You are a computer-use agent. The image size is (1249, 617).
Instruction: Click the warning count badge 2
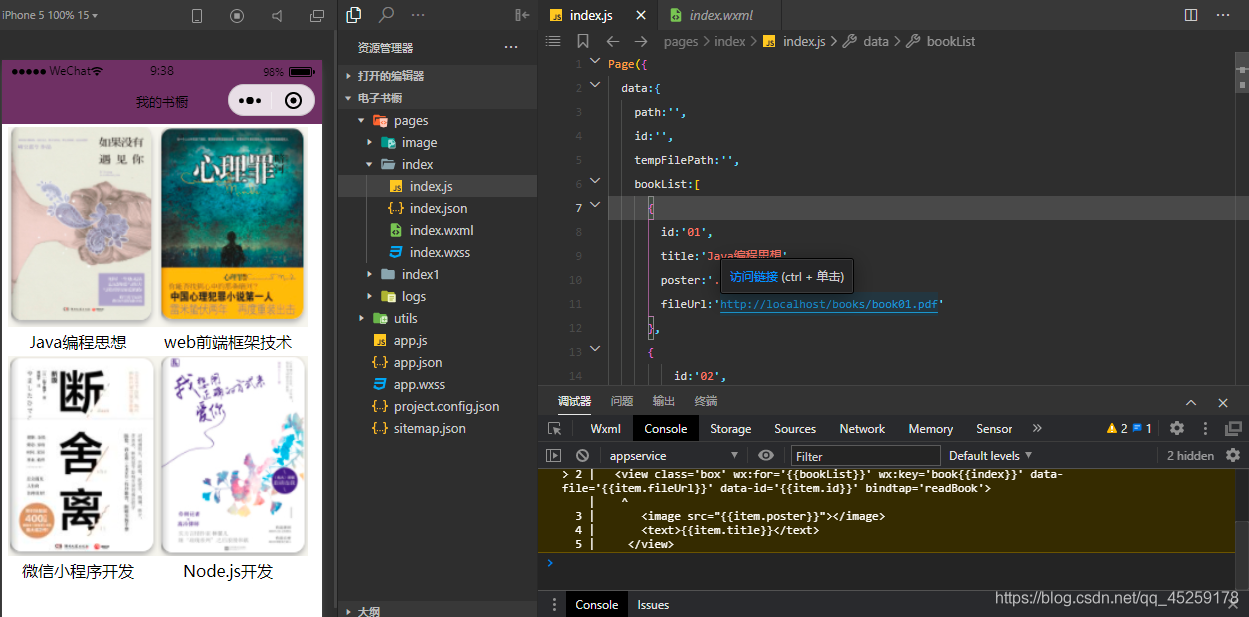(x=1117, y=428)
